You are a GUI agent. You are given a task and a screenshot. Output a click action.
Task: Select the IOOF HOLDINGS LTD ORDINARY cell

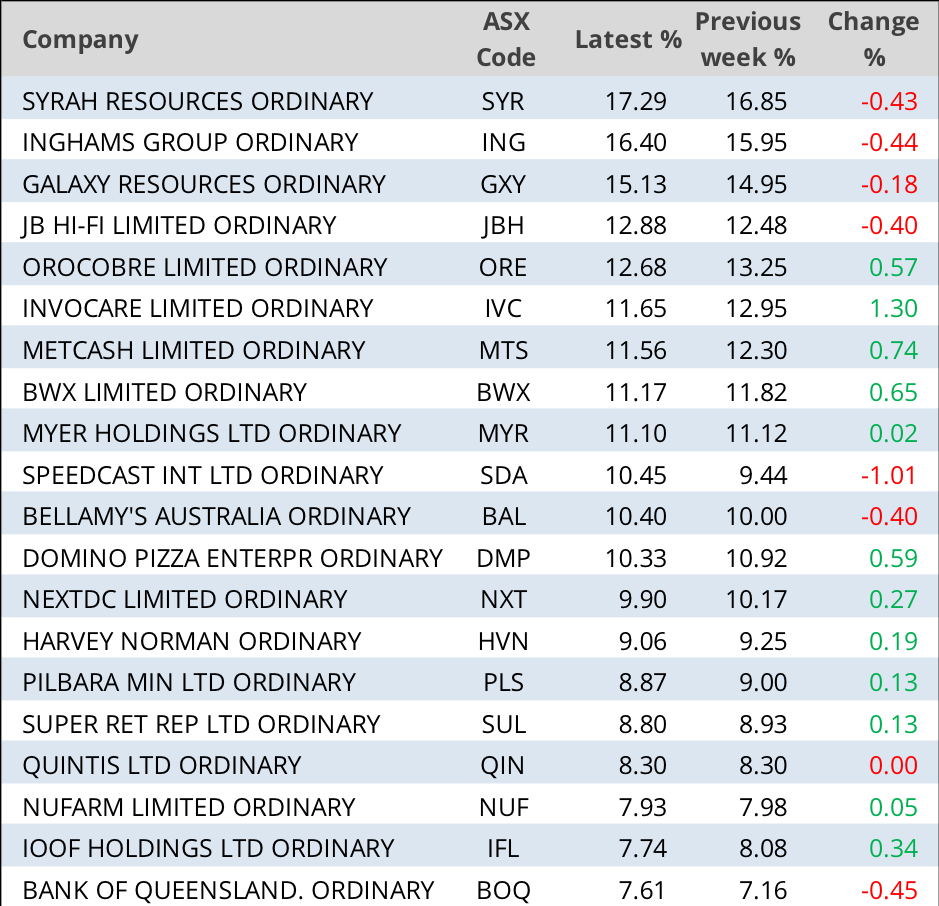pyautogui.click(x=208, y=848)
